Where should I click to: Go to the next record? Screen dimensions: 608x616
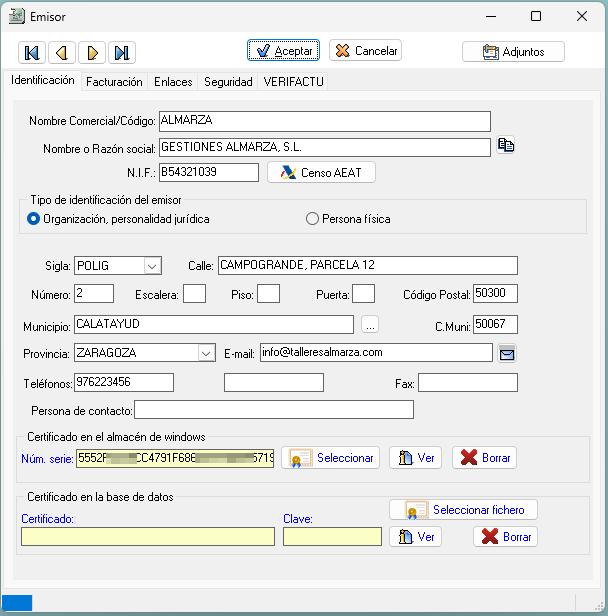tap(92, 52)
